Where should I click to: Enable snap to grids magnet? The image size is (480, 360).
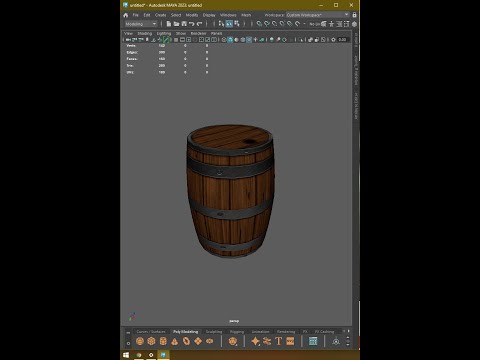[259, 24]
